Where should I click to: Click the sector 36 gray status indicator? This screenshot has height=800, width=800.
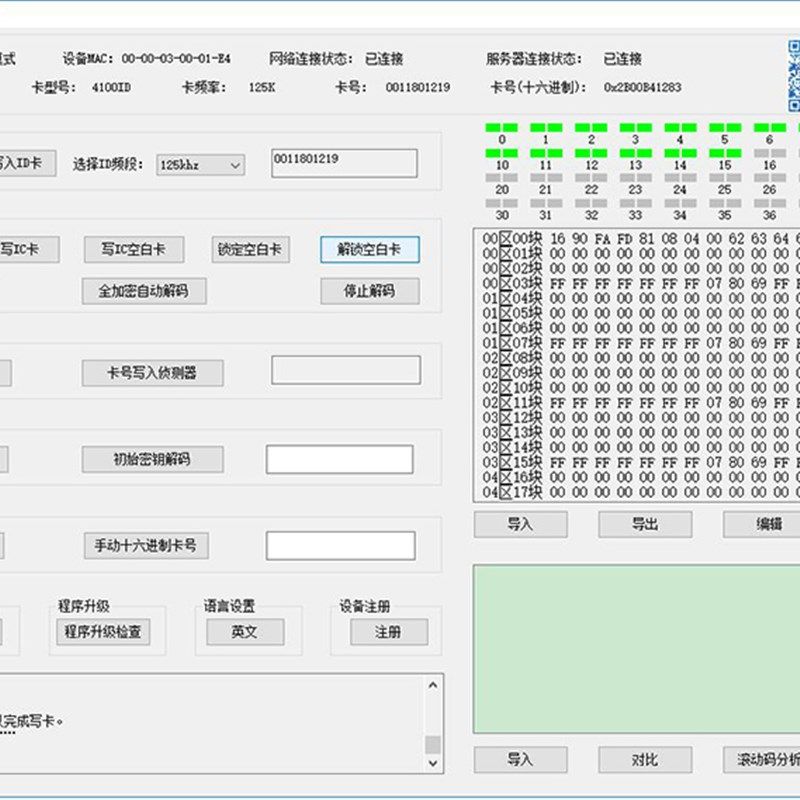click(770, 203)
